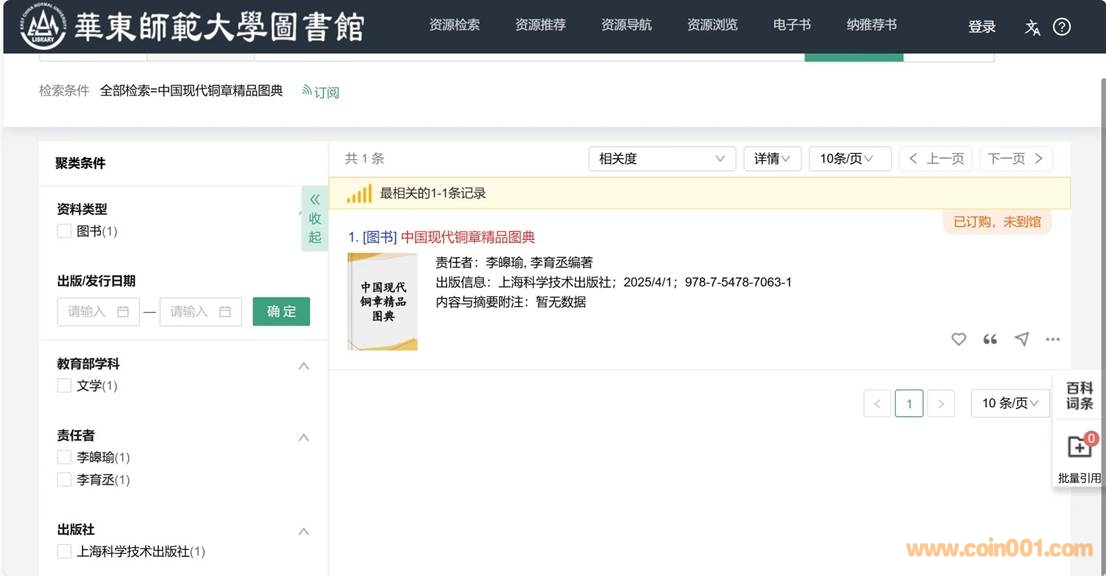Open the help question mark icon
Viewport: 1106px width, 576px height.
[1062, 27]
